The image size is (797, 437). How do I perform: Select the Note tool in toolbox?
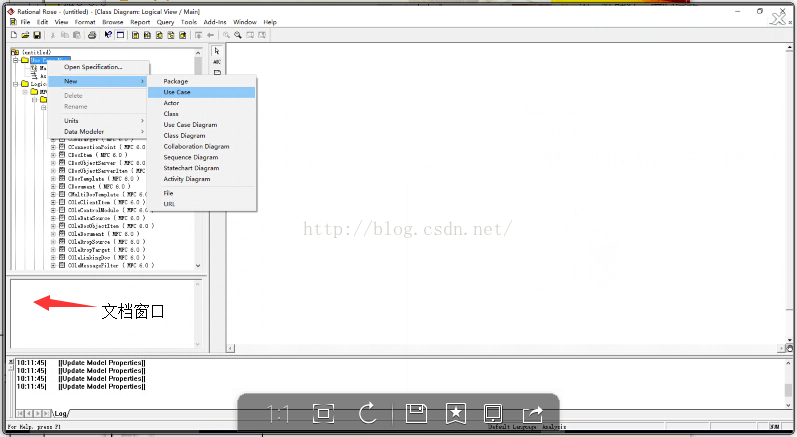click(217, 72)
